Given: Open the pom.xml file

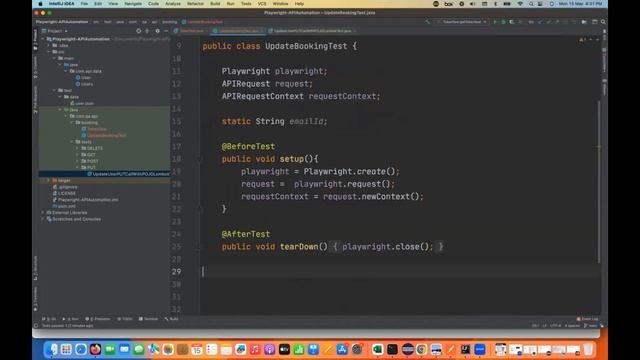Looking at the screenshot, I should pos(64,206).
